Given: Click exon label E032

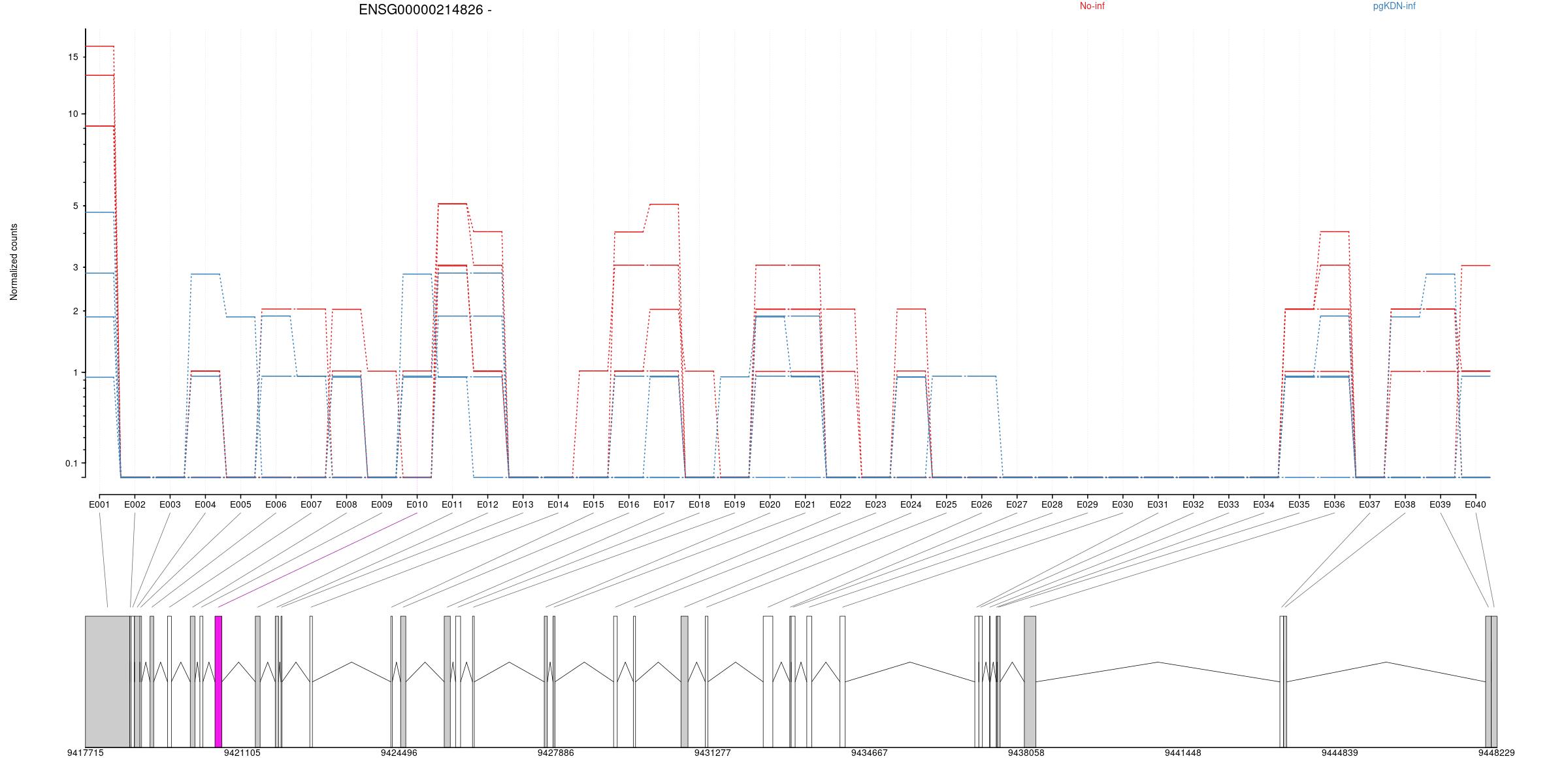Looking at the screenshot, I should pyautogui.click(x=1193, y=504).
